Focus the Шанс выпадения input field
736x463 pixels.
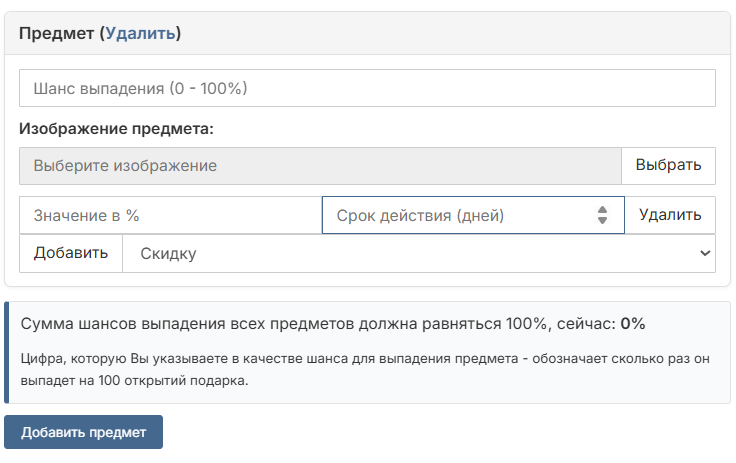pos(367,88)
